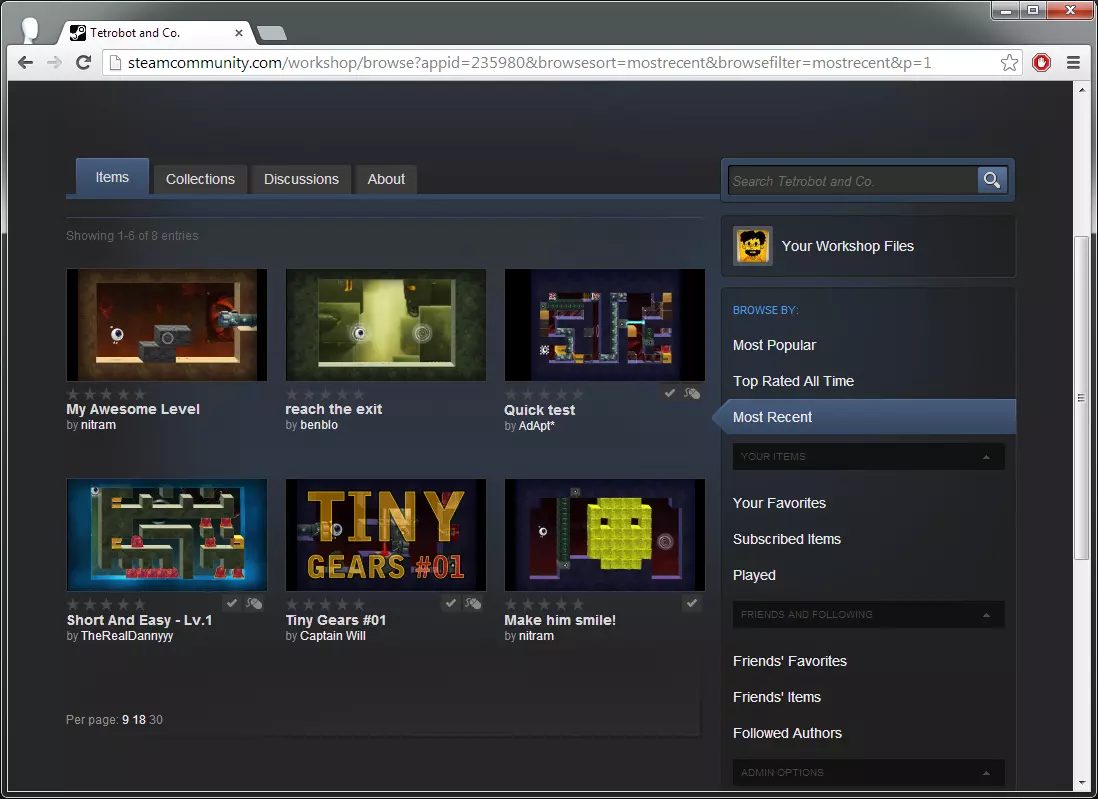Viewport: 1098px width, 799px height.
Task: Open Subscribed Items
Action: tap(786, 539)
